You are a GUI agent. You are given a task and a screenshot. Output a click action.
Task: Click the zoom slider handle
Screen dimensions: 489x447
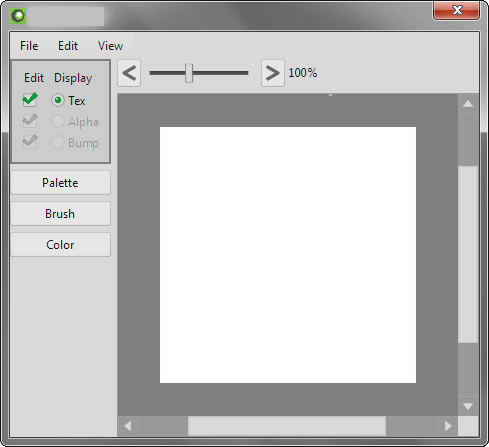(189, 73)
